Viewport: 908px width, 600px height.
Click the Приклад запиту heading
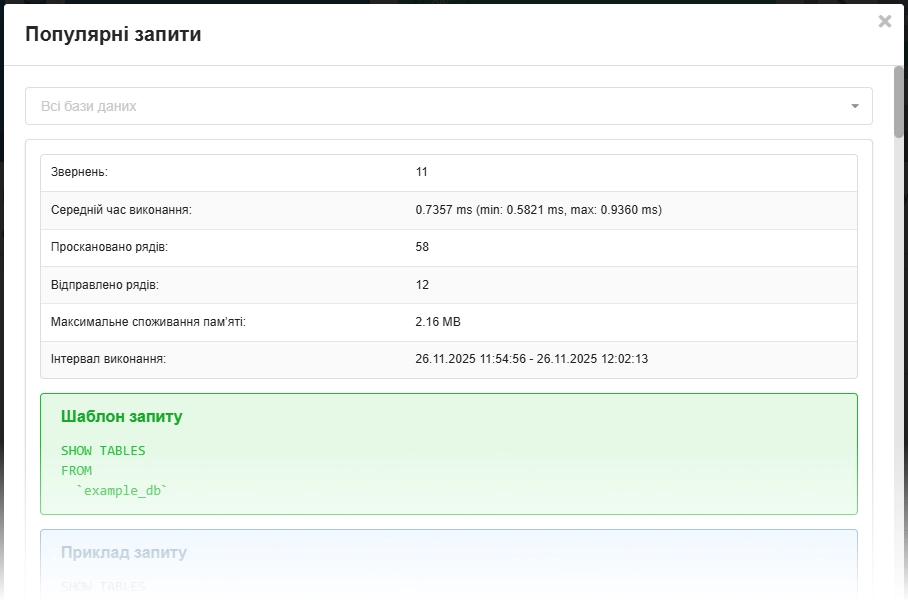[x=124, y=553]
